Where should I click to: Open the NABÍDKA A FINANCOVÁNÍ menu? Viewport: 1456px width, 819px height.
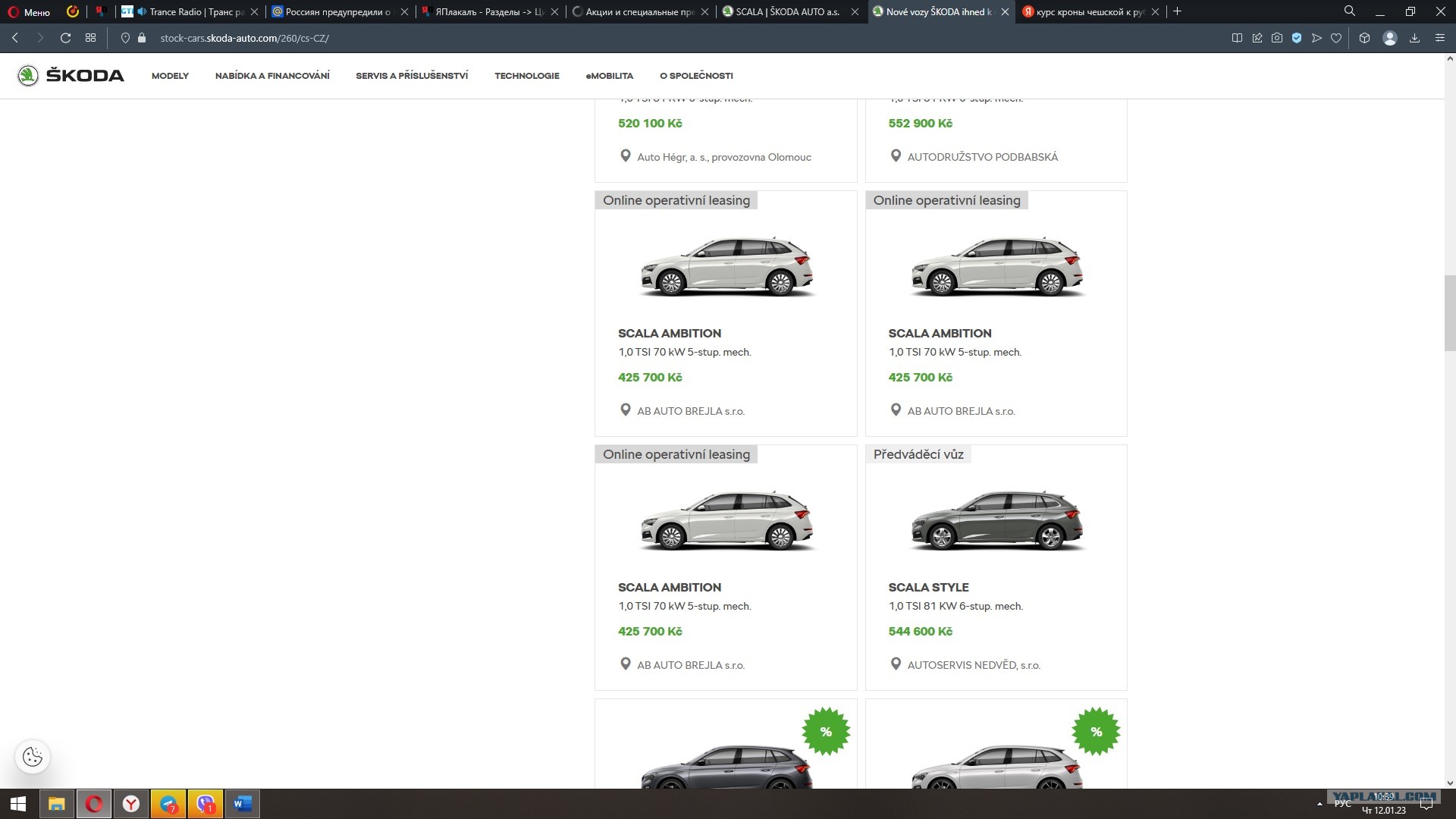pos(272,76)
